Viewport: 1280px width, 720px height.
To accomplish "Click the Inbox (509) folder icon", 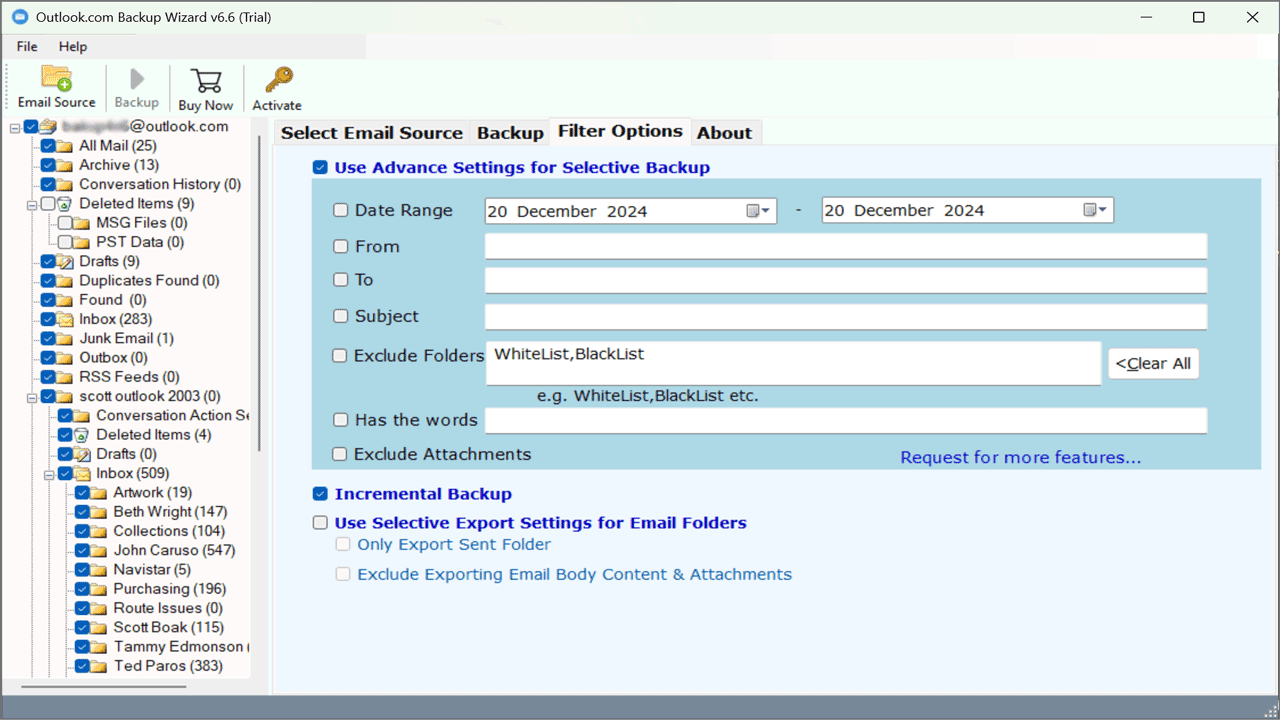I will (x=82, y=474).
